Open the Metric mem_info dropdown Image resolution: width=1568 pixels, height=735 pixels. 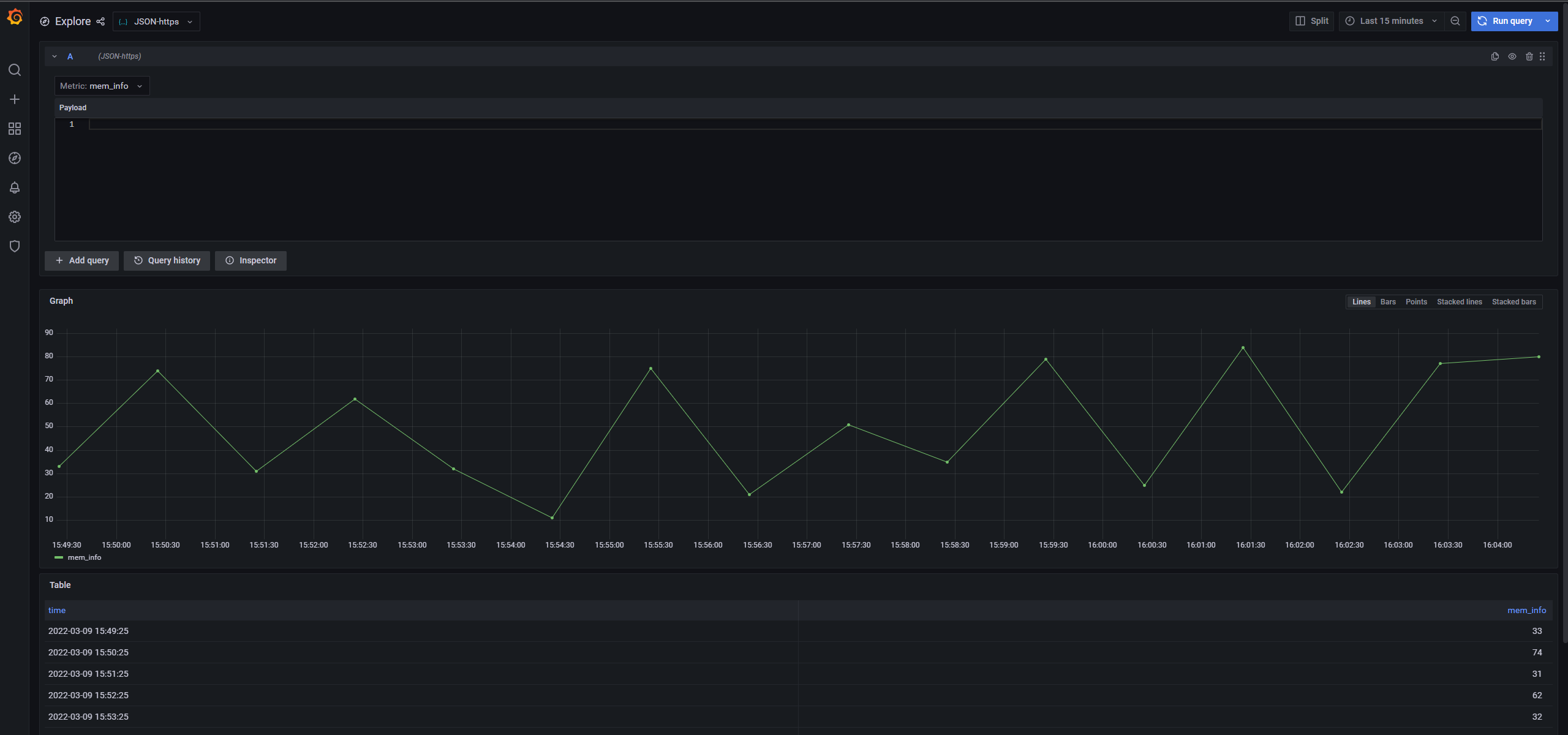point(102,86)
